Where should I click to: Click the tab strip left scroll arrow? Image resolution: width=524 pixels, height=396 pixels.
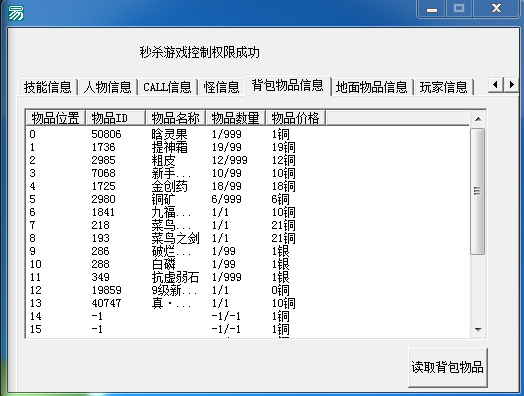tap(495, 85)
